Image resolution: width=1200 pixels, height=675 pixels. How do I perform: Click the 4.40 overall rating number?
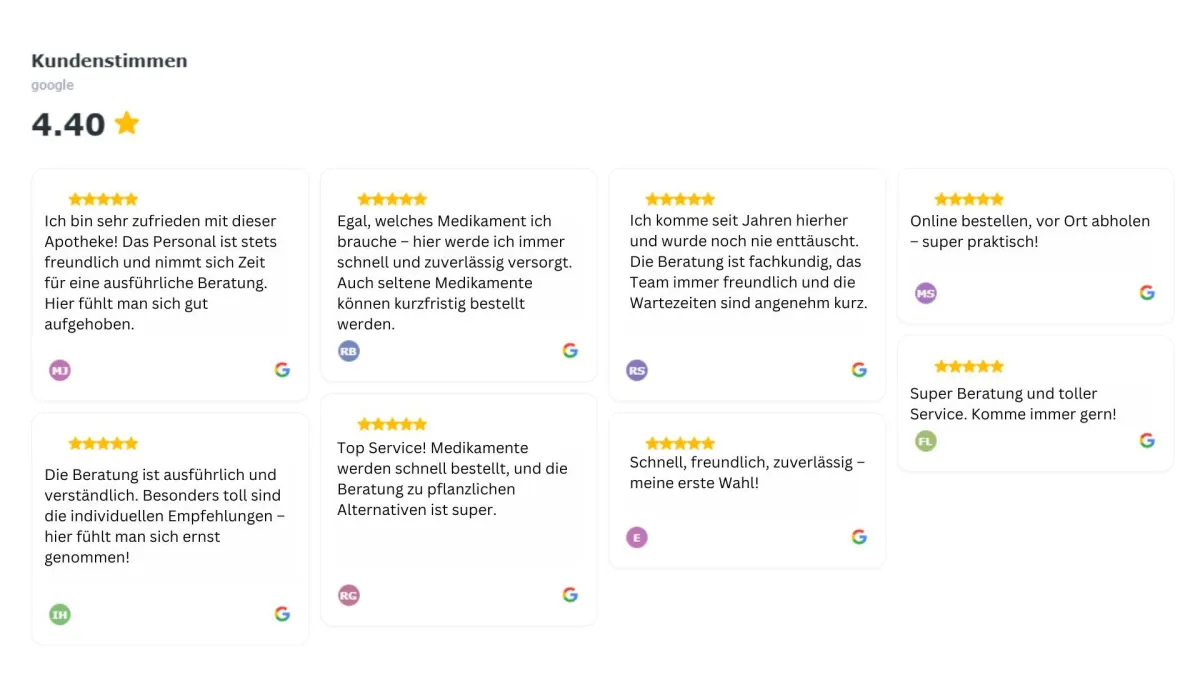coord(68,124)
